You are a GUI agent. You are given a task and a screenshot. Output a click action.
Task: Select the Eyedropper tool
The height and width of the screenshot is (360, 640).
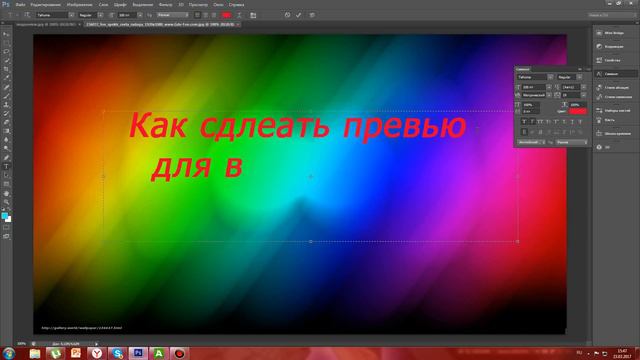pyautogui.click(x=6, y=78)
